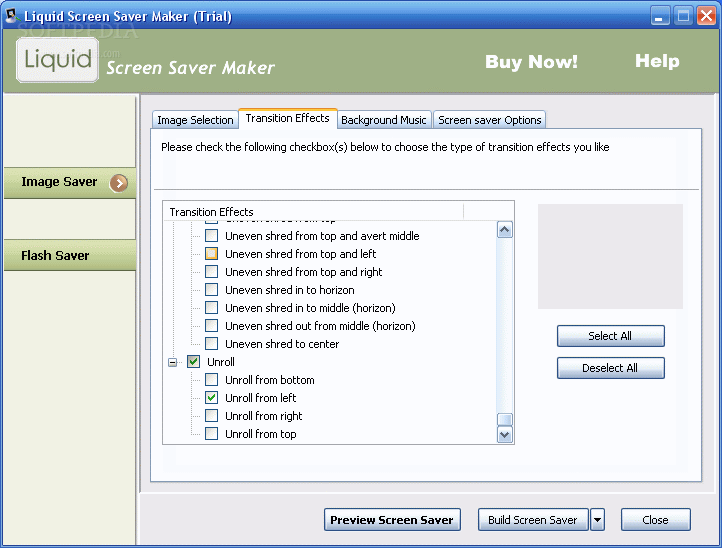Click Build Screen Saver button

533,520
